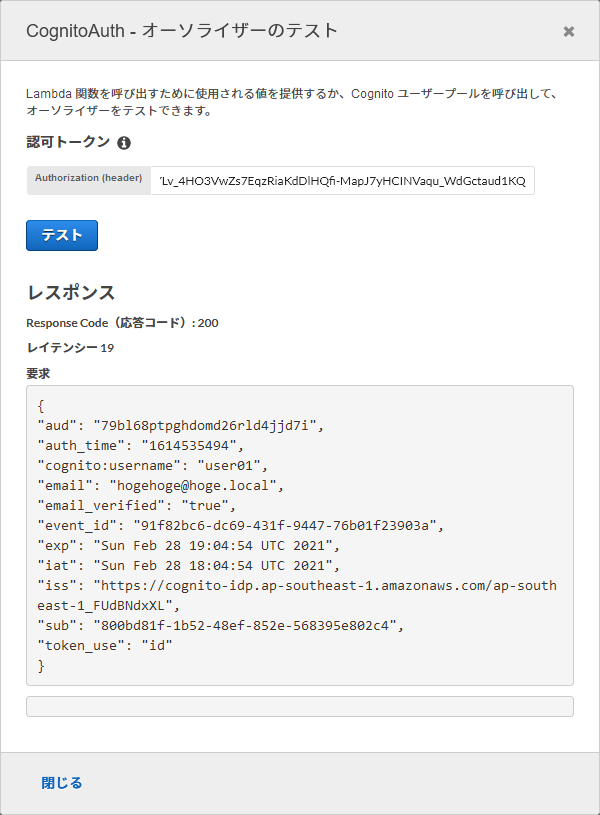Viewport: 600px width, 815px height.
Task: Select the cognito:username user01 line
Action: (155, 465)
